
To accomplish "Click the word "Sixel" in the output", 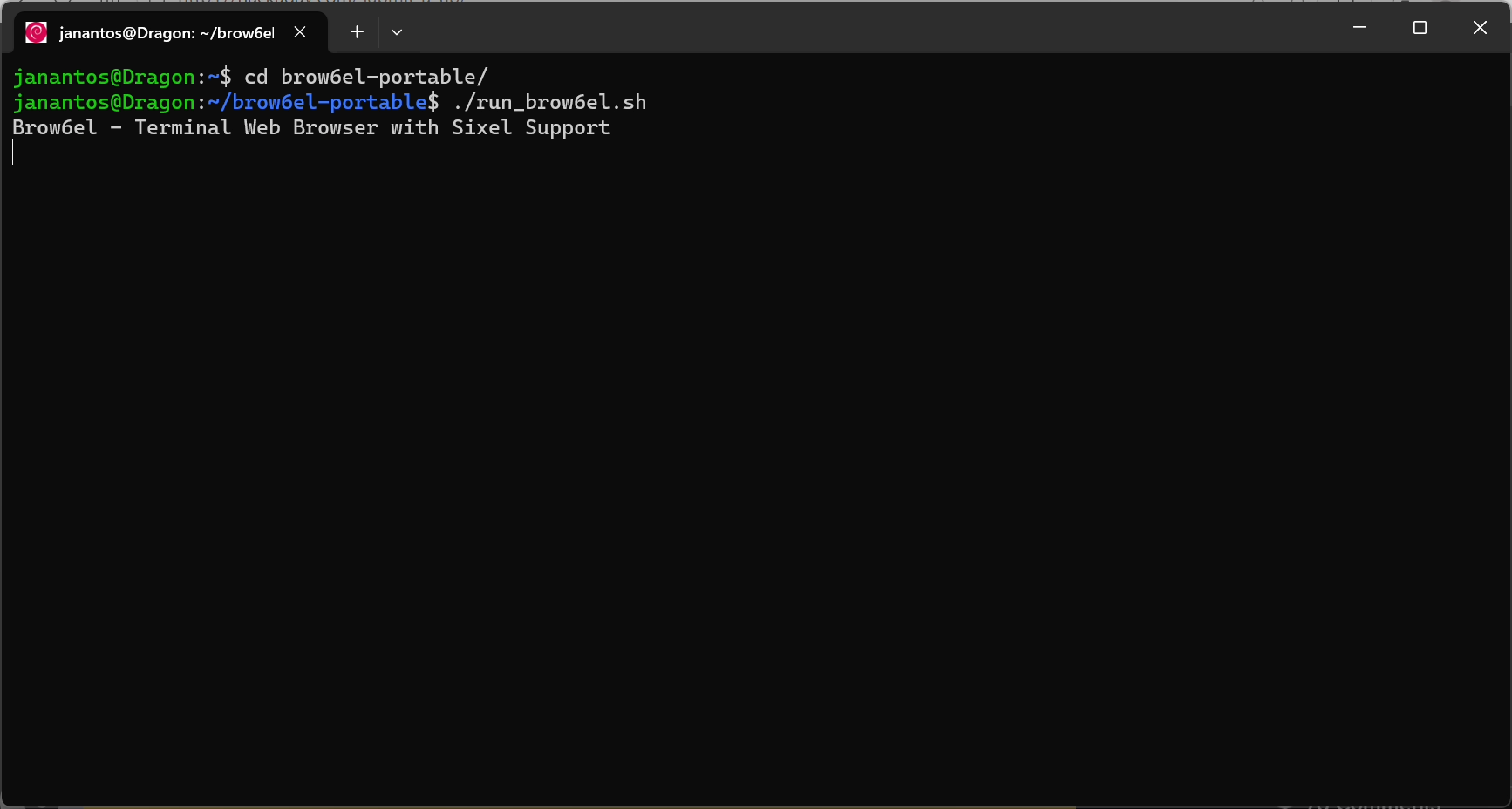I will 481,128.
